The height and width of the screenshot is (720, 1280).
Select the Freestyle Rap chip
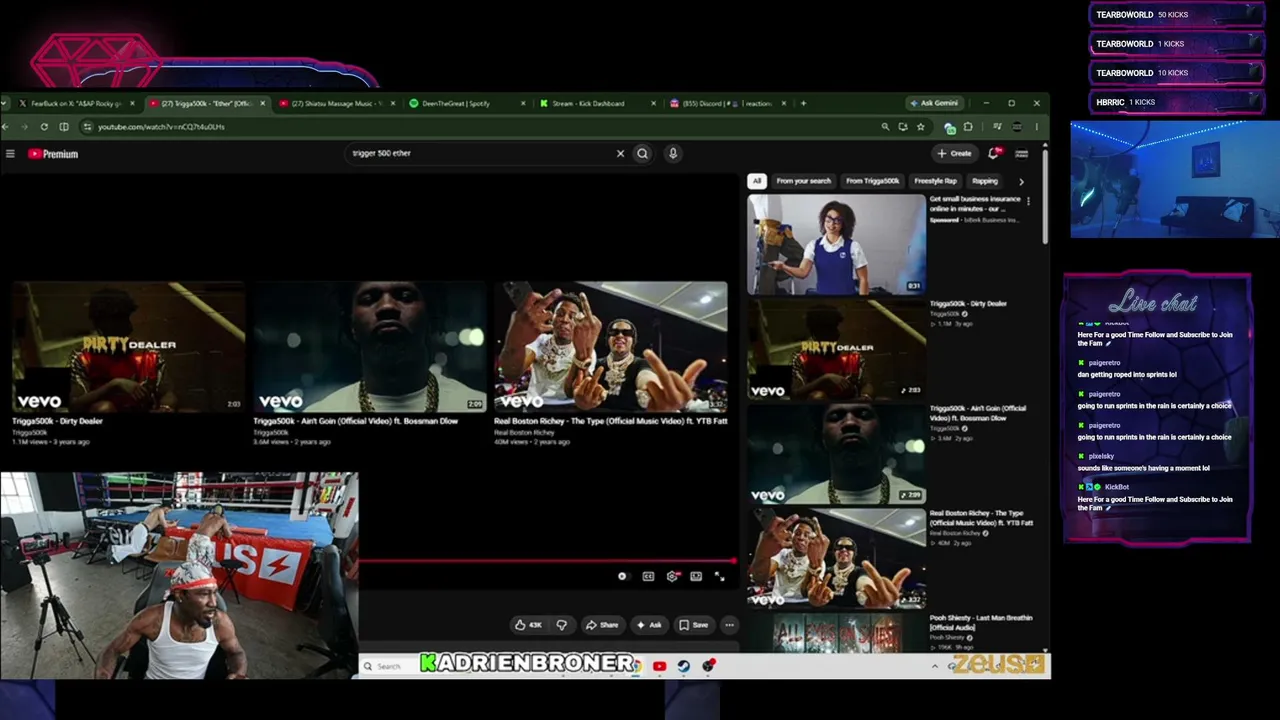click(x=936, y=181)
